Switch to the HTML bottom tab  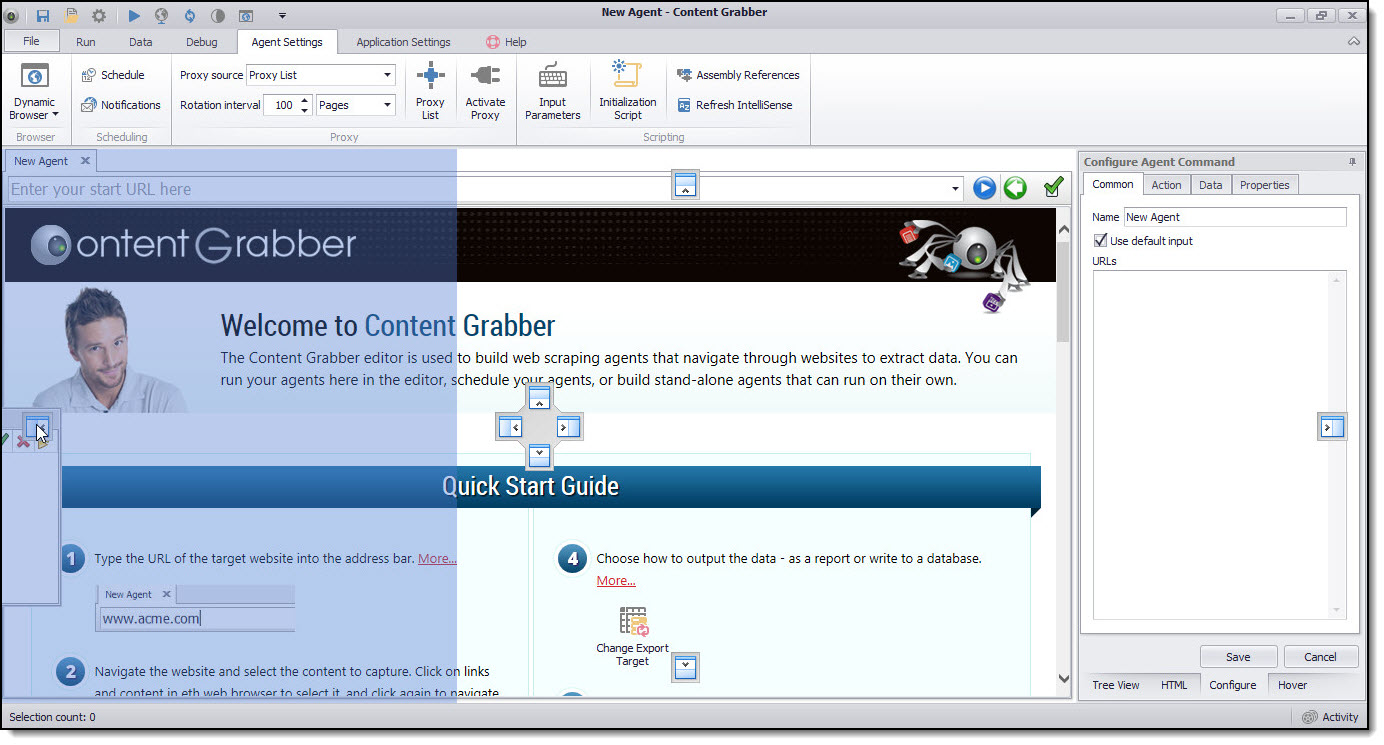1173,685
